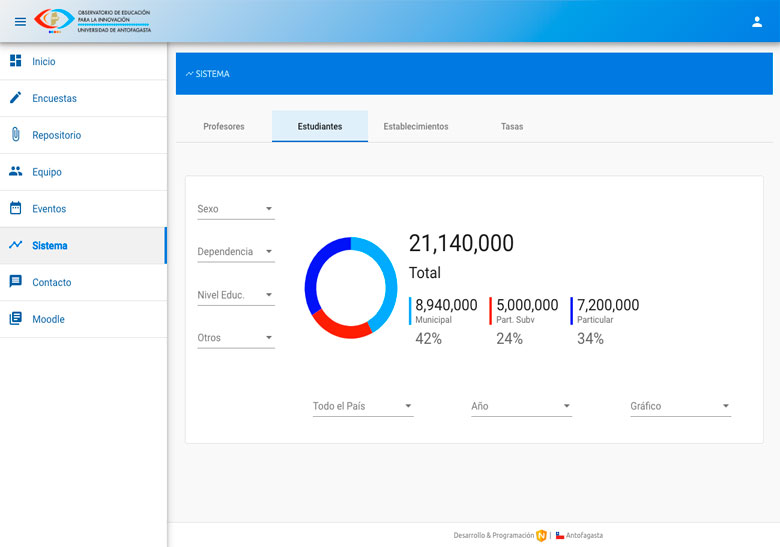Click the dark blue Particular legend bar
Viewport: 780px width, 547px height.
coord(572,311)
